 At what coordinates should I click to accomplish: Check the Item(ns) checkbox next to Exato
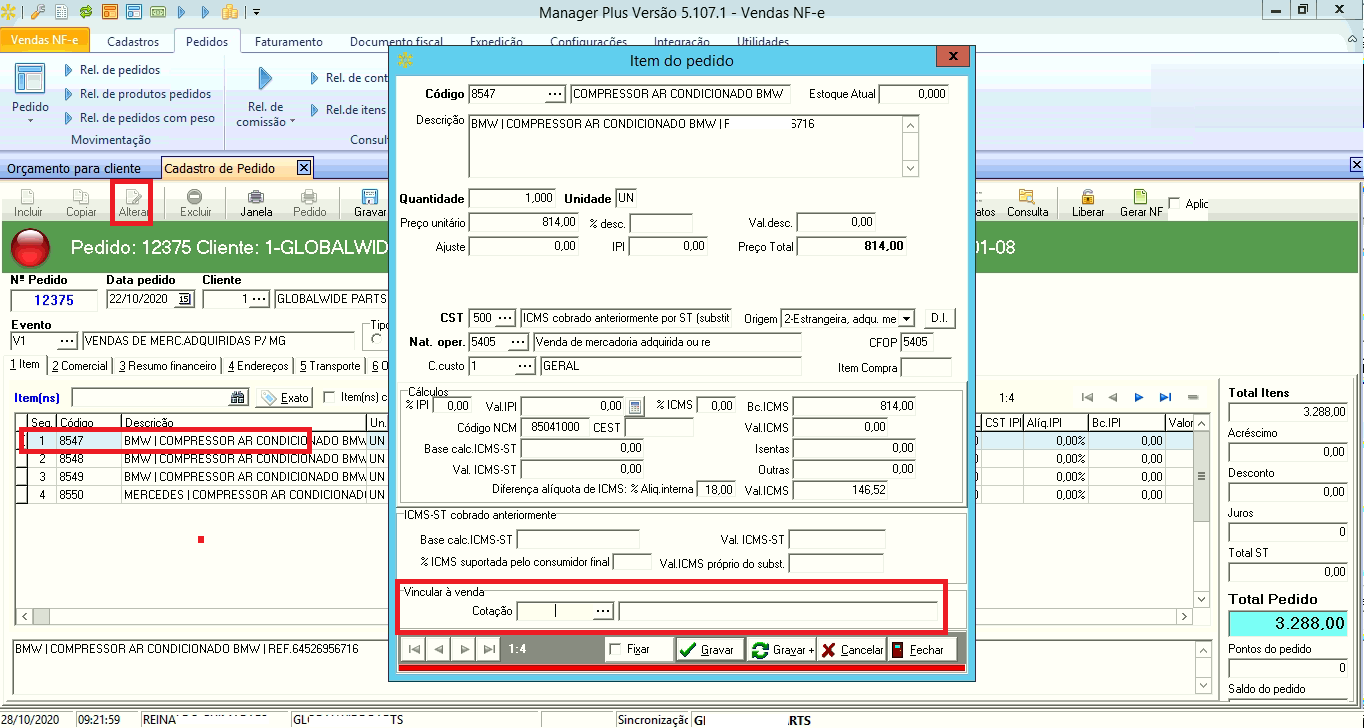coord(329,398)
